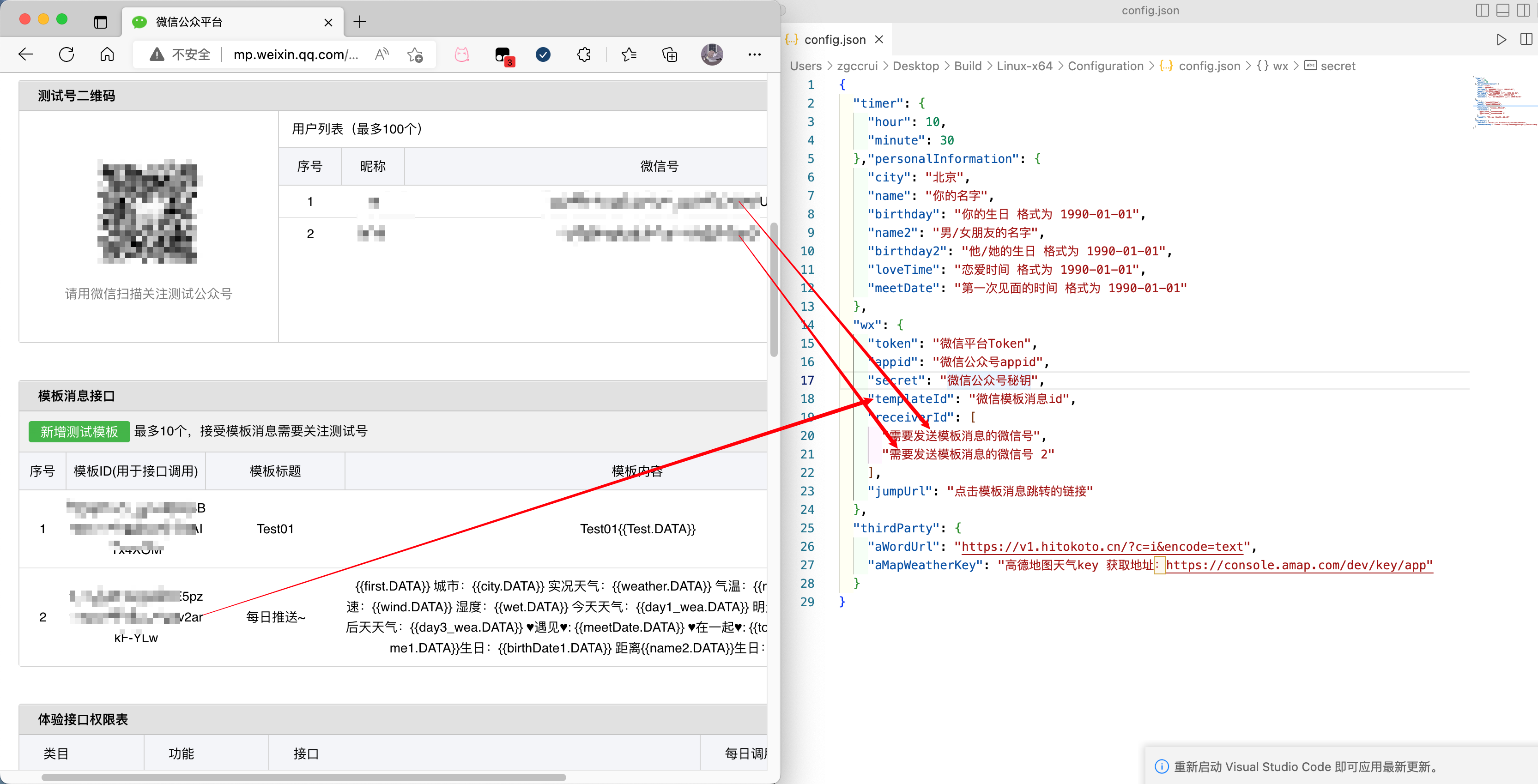The width and height of the screenshot is (1538, 784).
Task: Add this page to favorites star
Action: point(415,55)
